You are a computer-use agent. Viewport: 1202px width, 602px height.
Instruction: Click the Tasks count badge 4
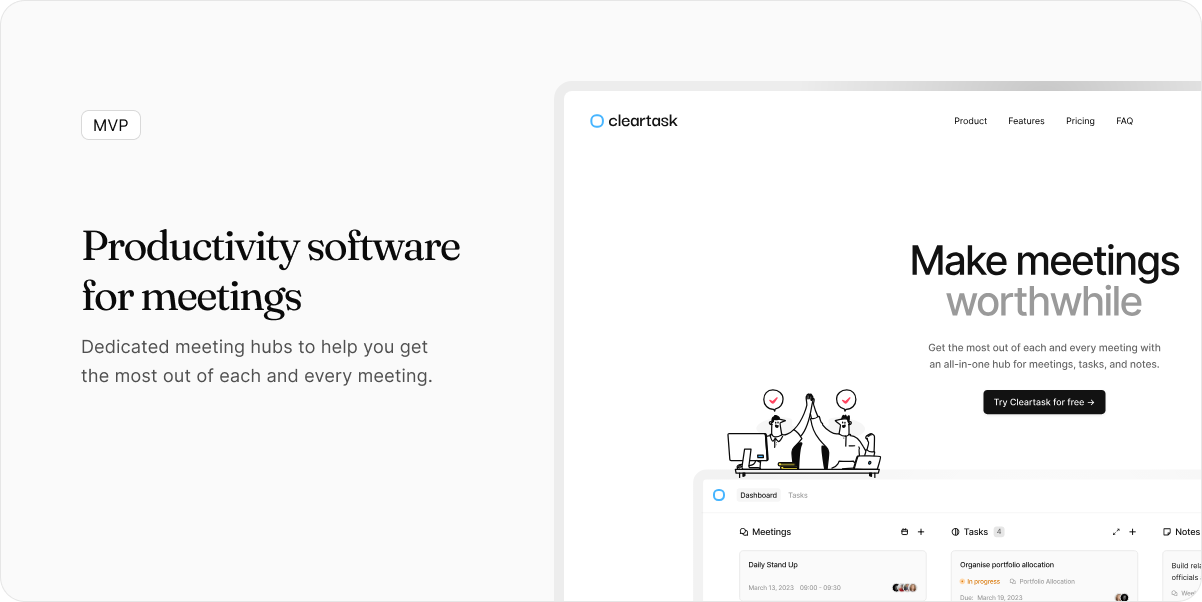pos(999,532)
